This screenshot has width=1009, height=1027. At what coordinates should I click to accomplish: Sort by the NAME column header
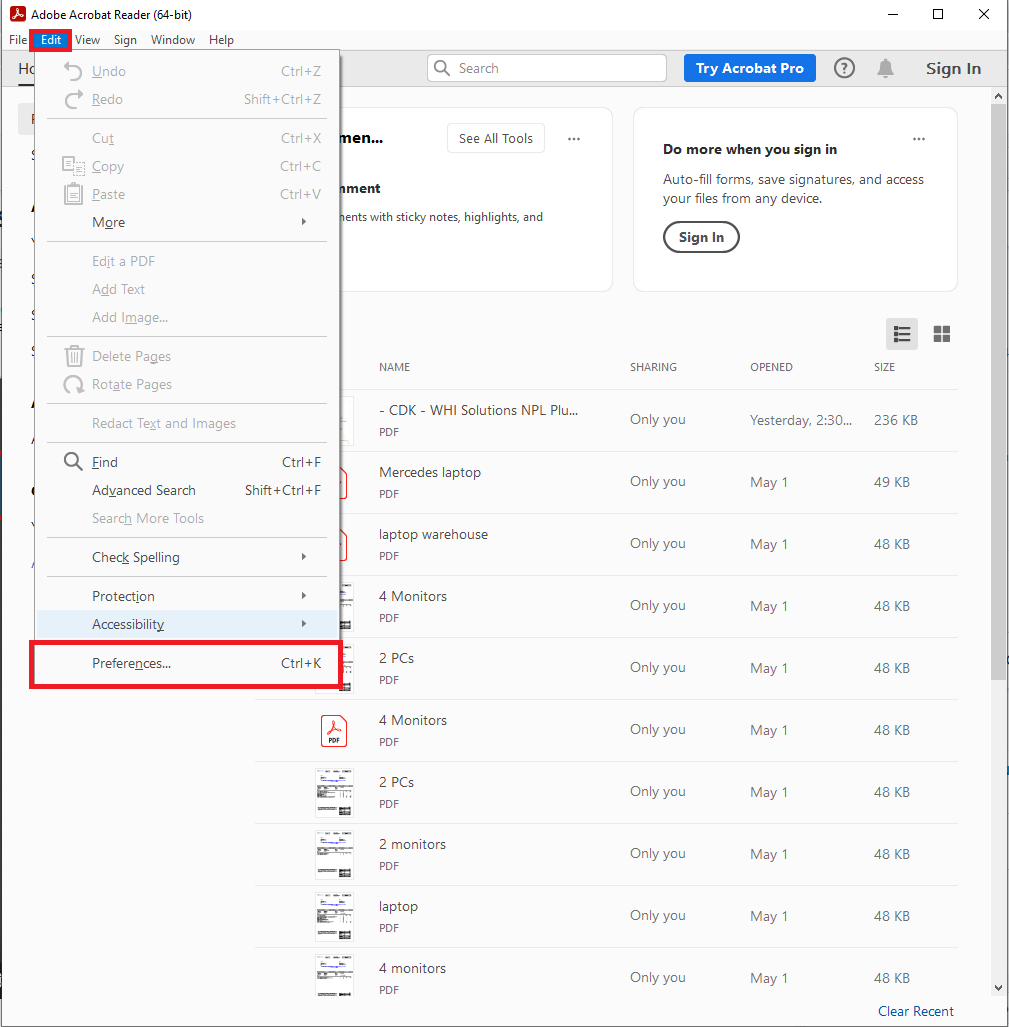(x=394, y=367)
